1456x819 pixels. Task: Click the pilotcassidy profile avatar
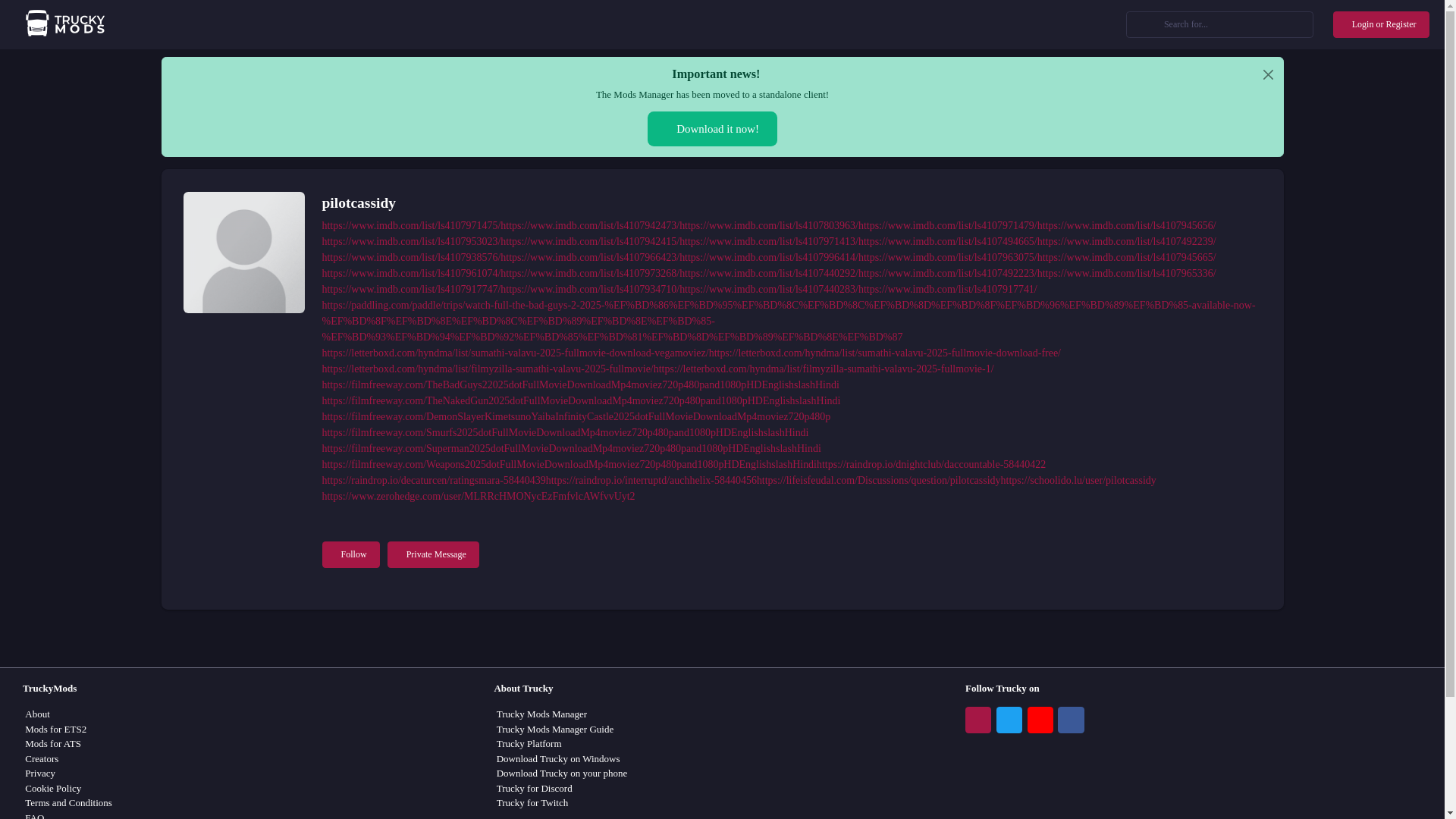[x=243, y=253]
